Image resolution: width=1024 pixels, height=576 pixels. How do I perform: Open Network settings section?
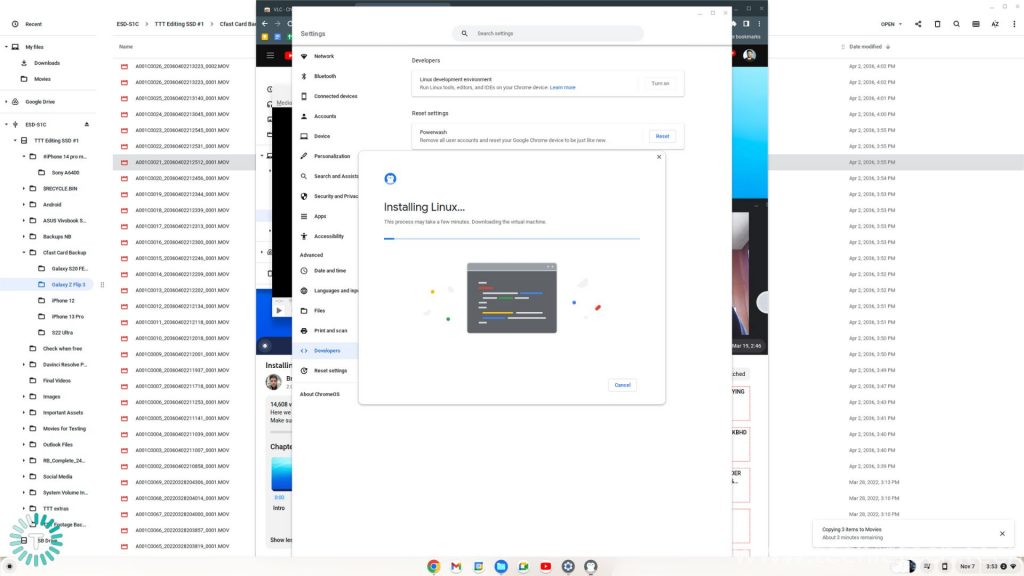click(324, 56)
